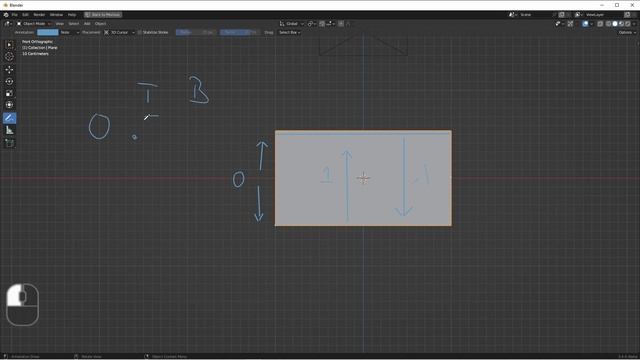Open the Object Mode dropdown
640x360 pixels.
(34, 24)
